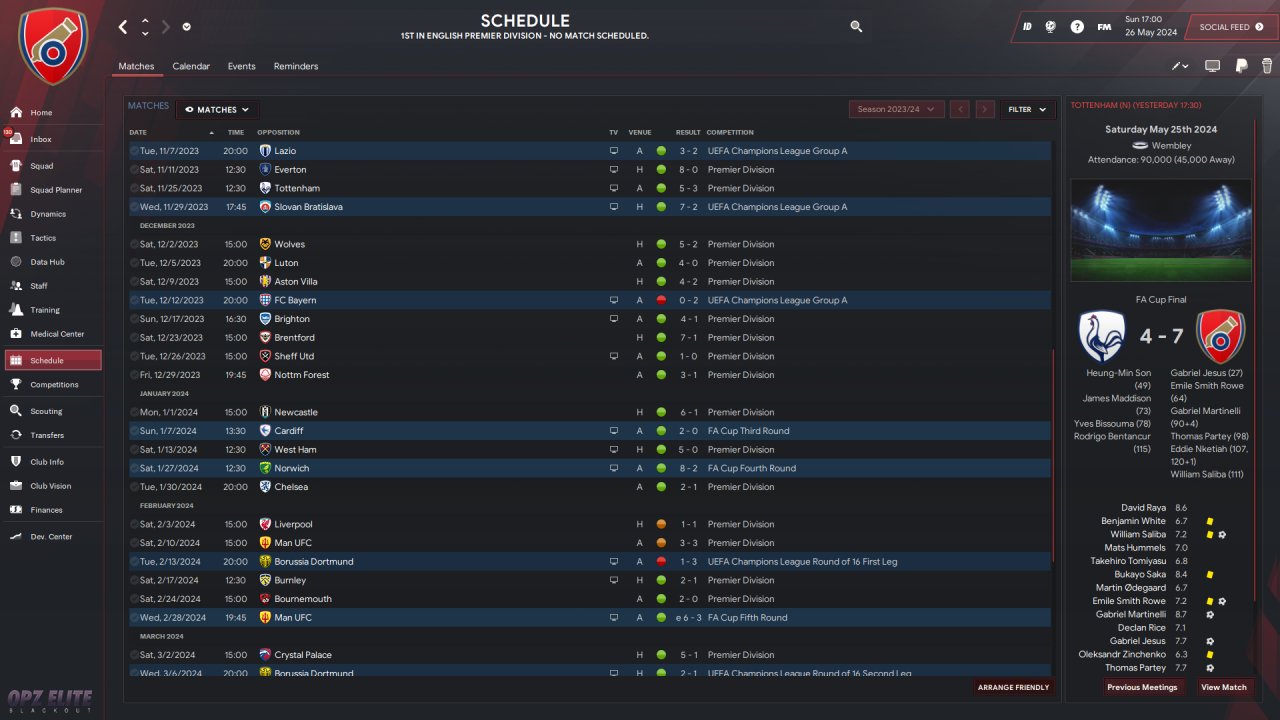The image size is (1280, 720).
Task: Open the Tactics screen
Action: [x=52, y=238]
